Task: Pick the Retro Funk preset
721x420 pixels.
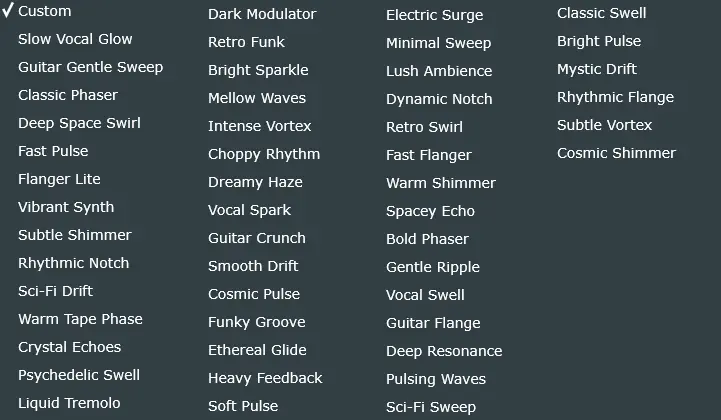Action: (246, 42)
